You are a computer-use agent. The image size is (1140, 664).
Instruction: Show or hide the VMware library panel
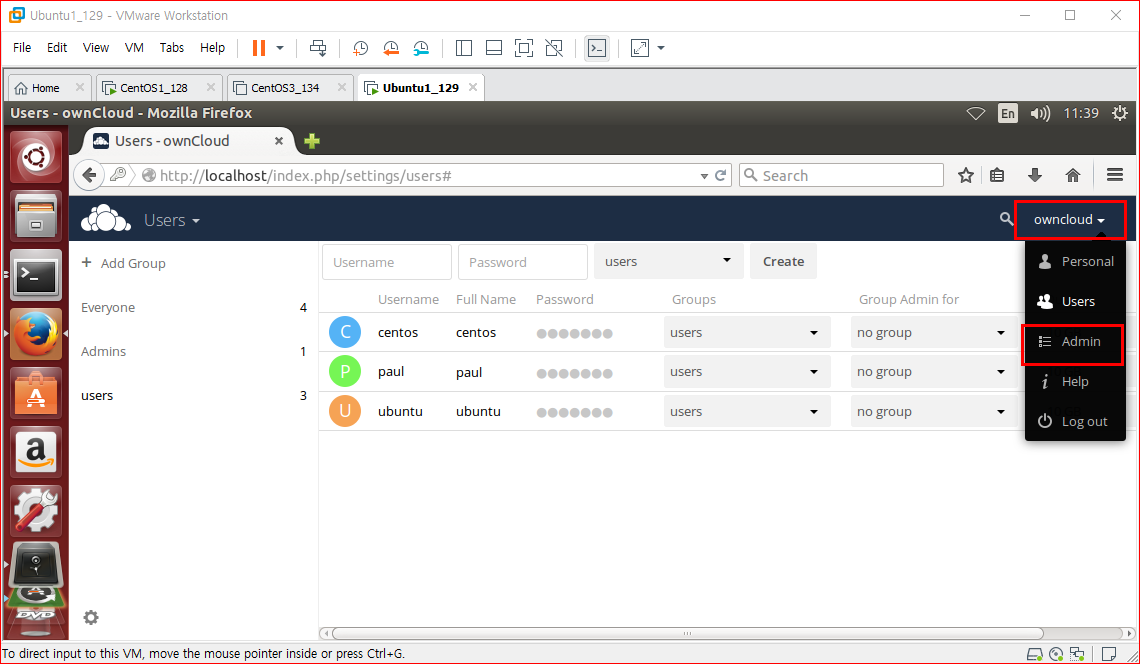tap(464, 48)
